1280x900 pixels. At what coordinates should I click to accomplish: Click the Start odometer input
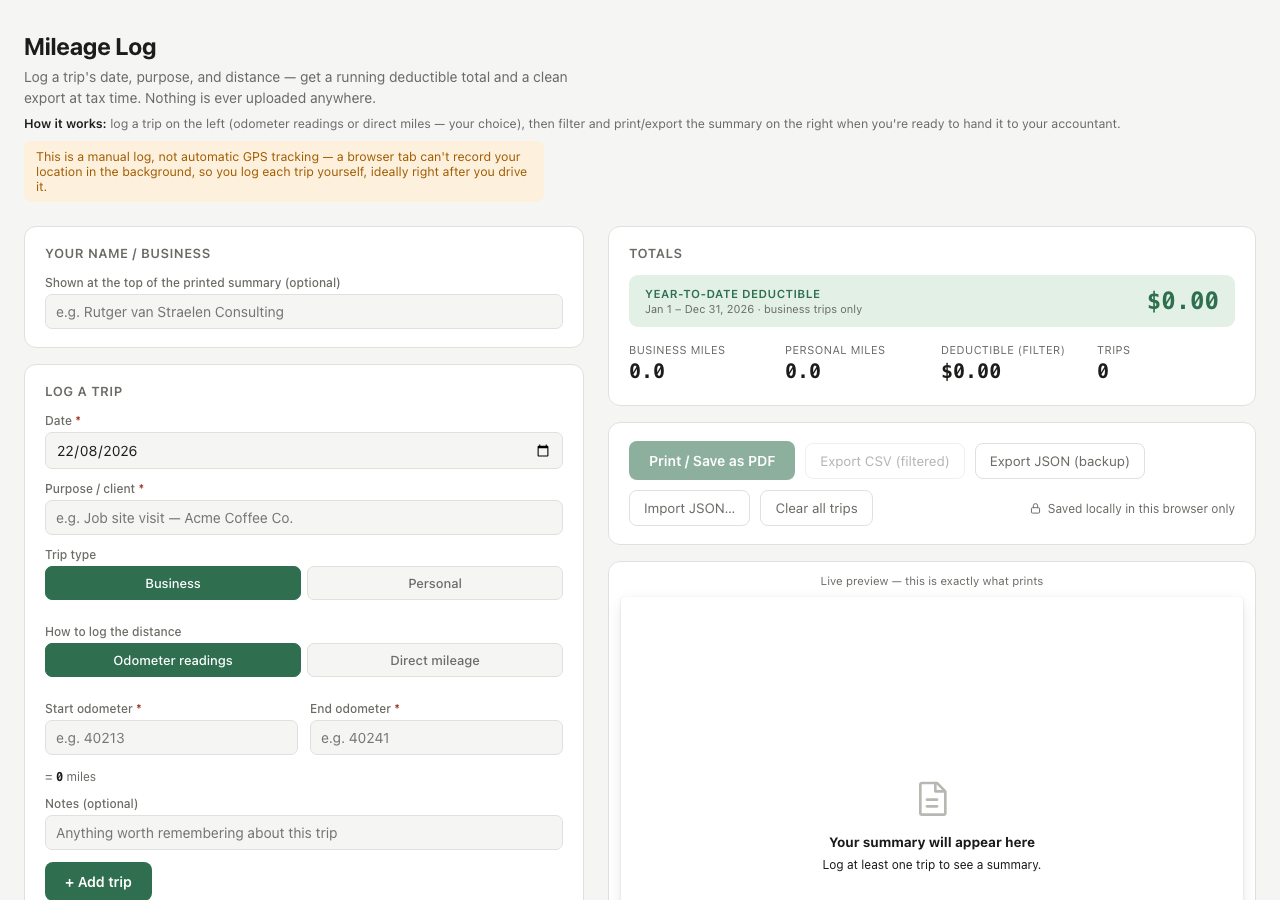point(171,738)
